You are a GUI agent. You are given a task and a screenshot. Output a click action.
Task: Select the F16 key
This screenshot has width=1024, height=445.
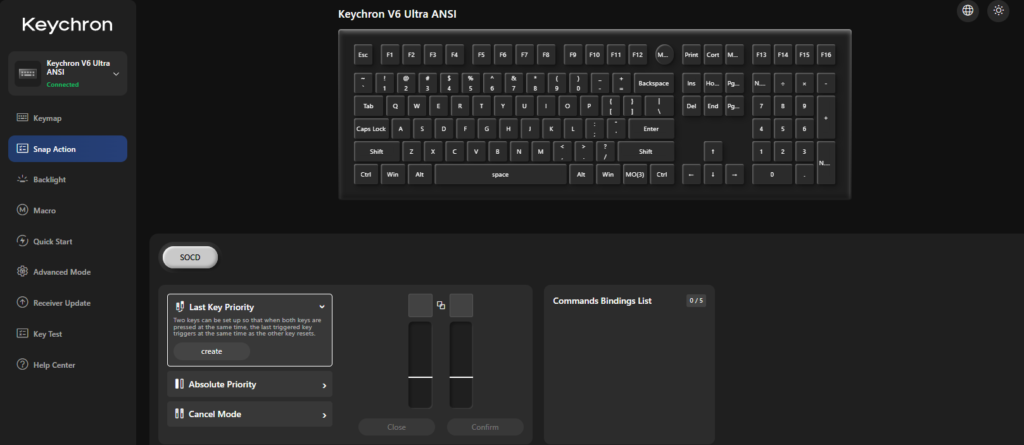(x=826, y=55)
